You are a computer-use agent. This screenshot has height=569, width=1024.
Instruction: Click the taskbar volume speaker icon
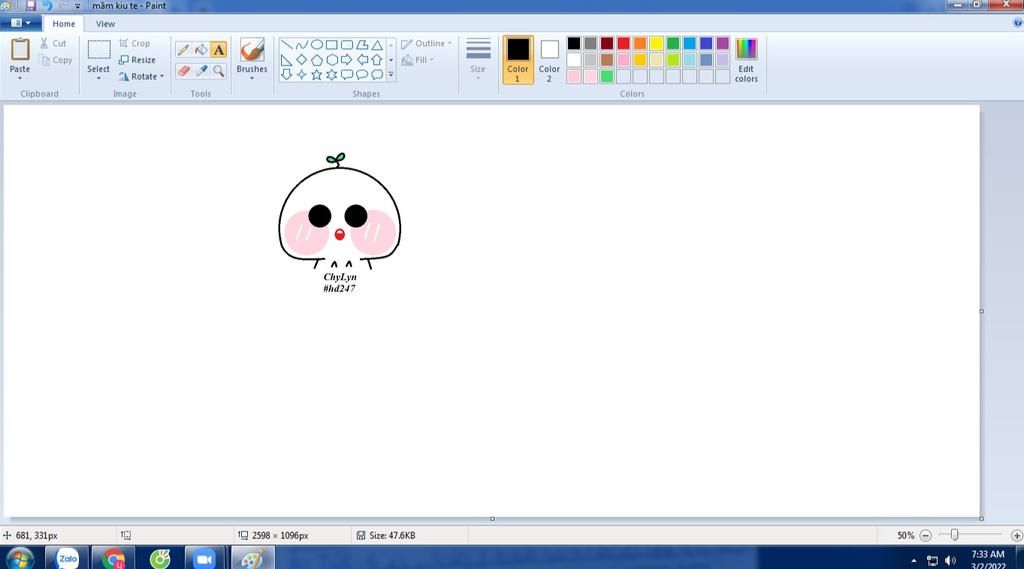pyautogui.click(x=950, y=561)
